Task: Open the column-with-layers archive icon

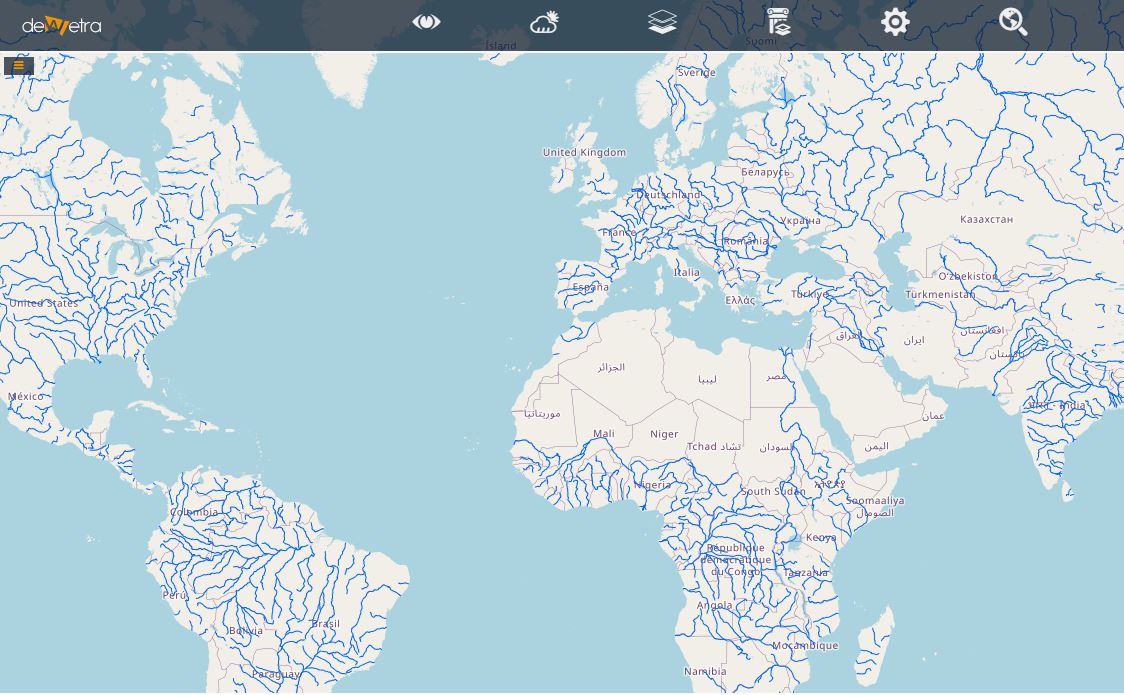Action: click(x=778, y=22)
